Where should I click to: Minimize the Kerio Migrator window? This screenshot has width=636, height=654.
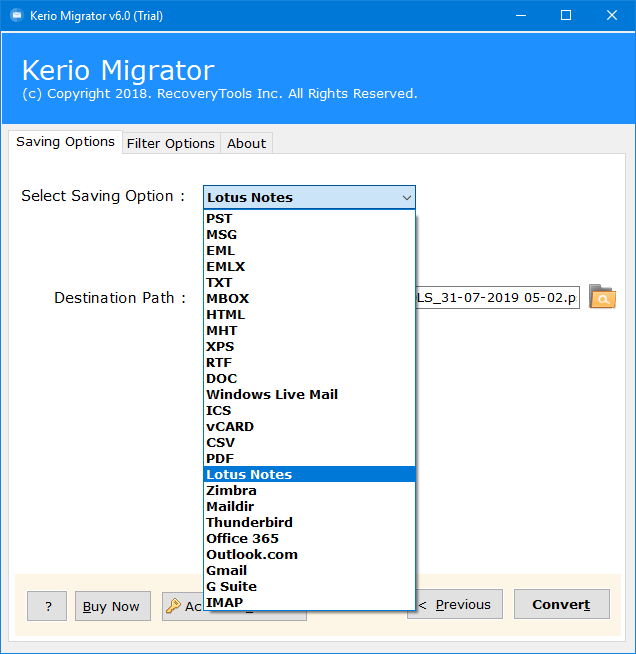click(x=520, y=15)
